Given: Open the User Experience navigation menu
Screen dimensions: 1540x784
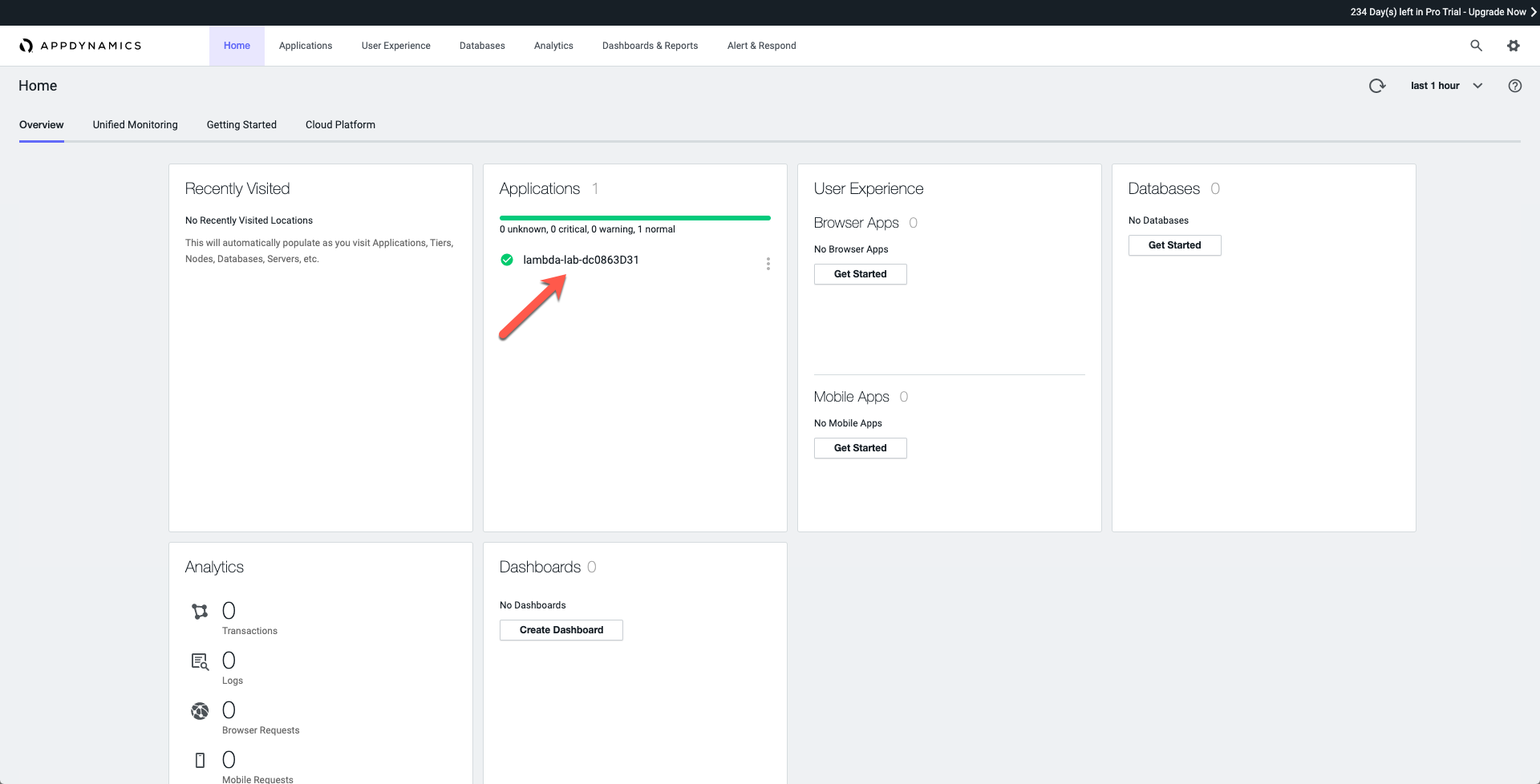Looking at the screenshot, I should (x=396, y=46).
